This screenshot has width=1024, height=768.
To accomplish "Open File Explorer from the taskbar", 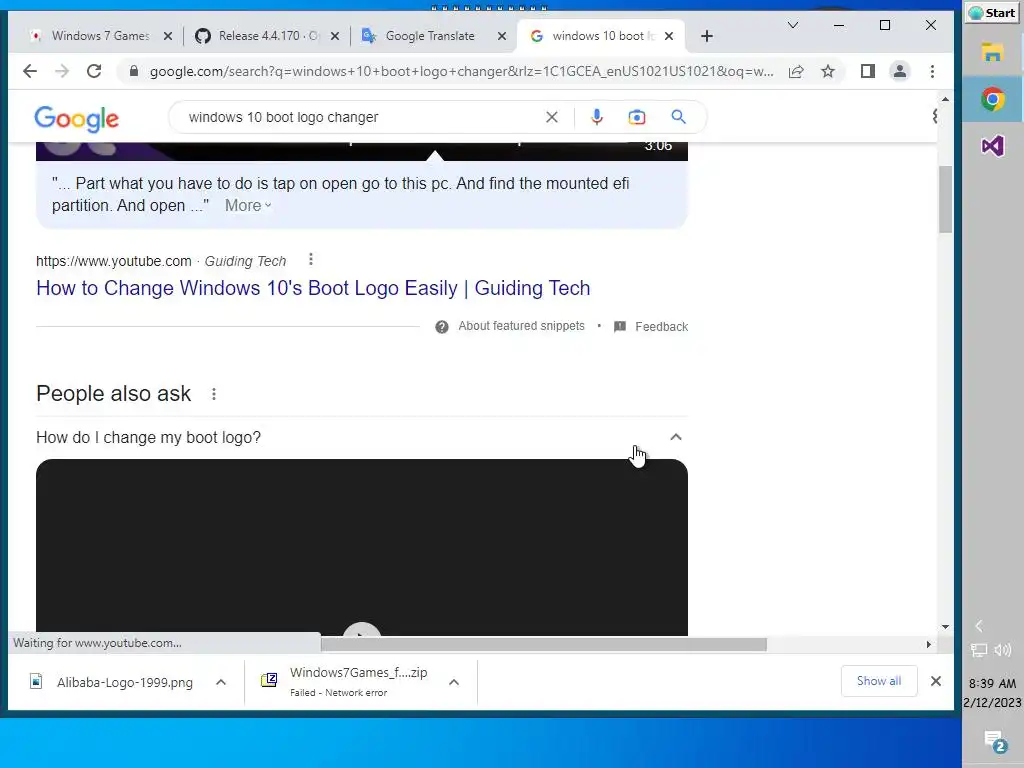I will (993, 52).
